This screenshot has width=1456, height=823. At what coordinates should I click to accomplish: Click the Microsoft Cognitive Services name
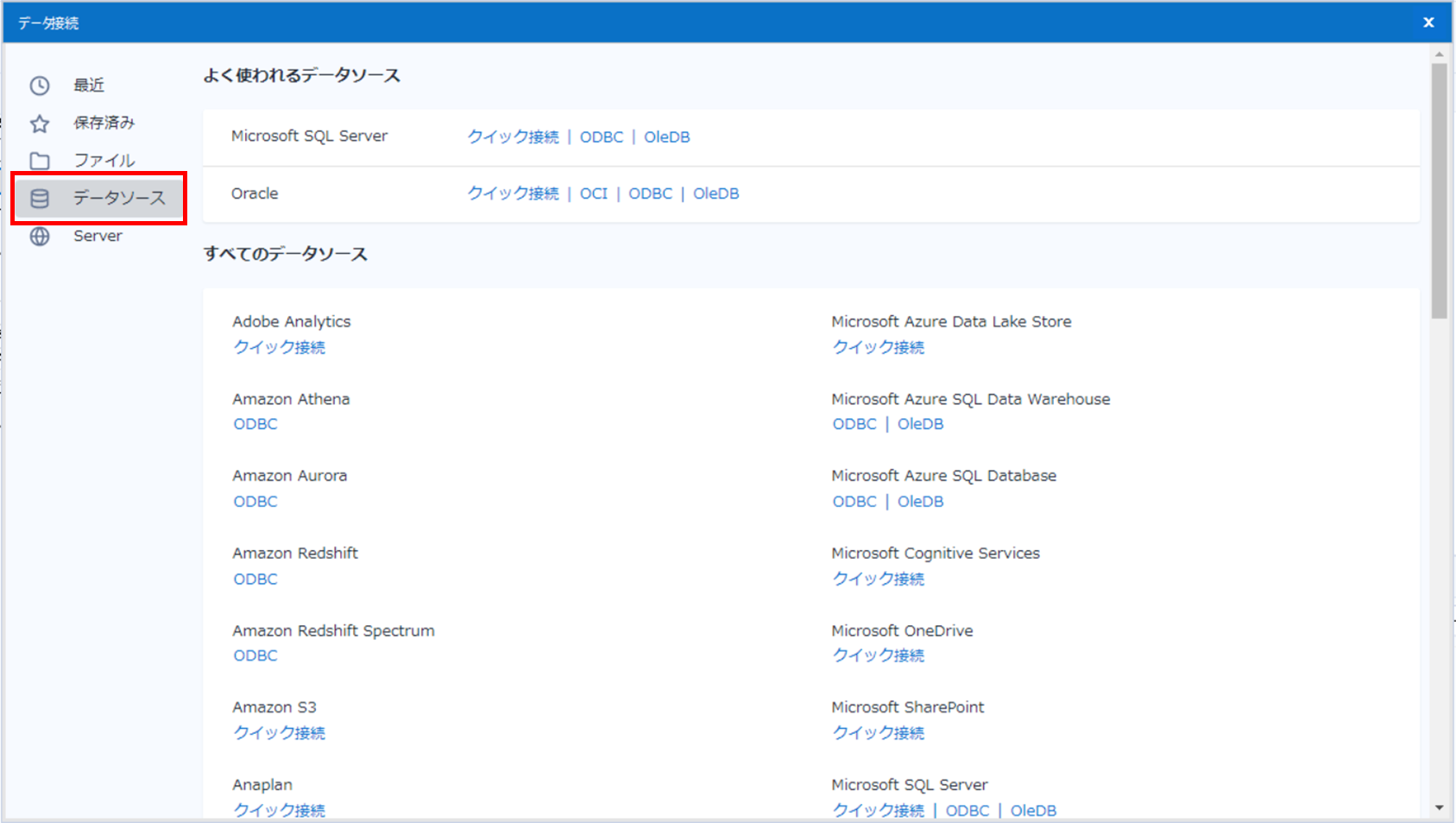(936, 554)
